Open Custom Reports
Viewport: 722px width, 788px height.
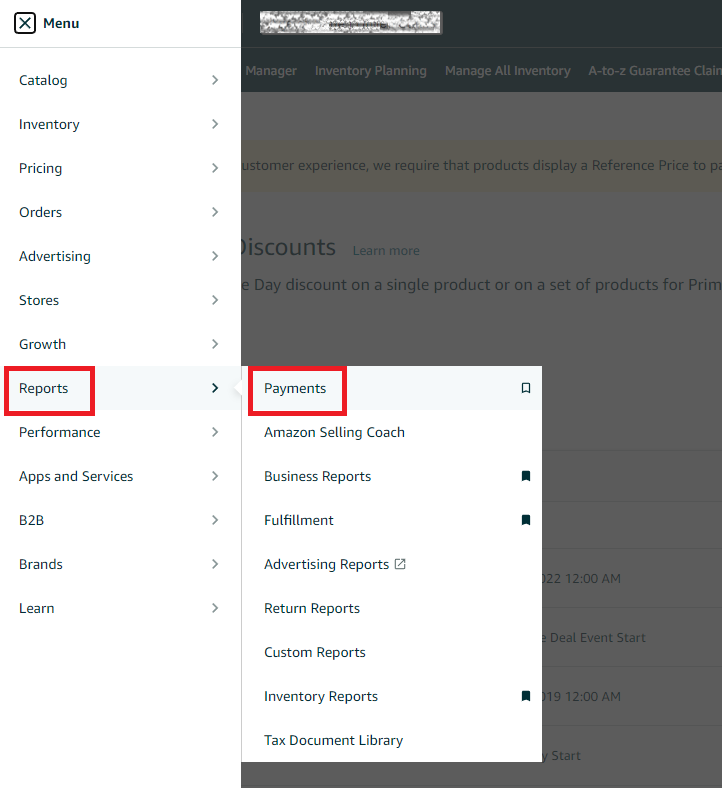tap(315, 652)
